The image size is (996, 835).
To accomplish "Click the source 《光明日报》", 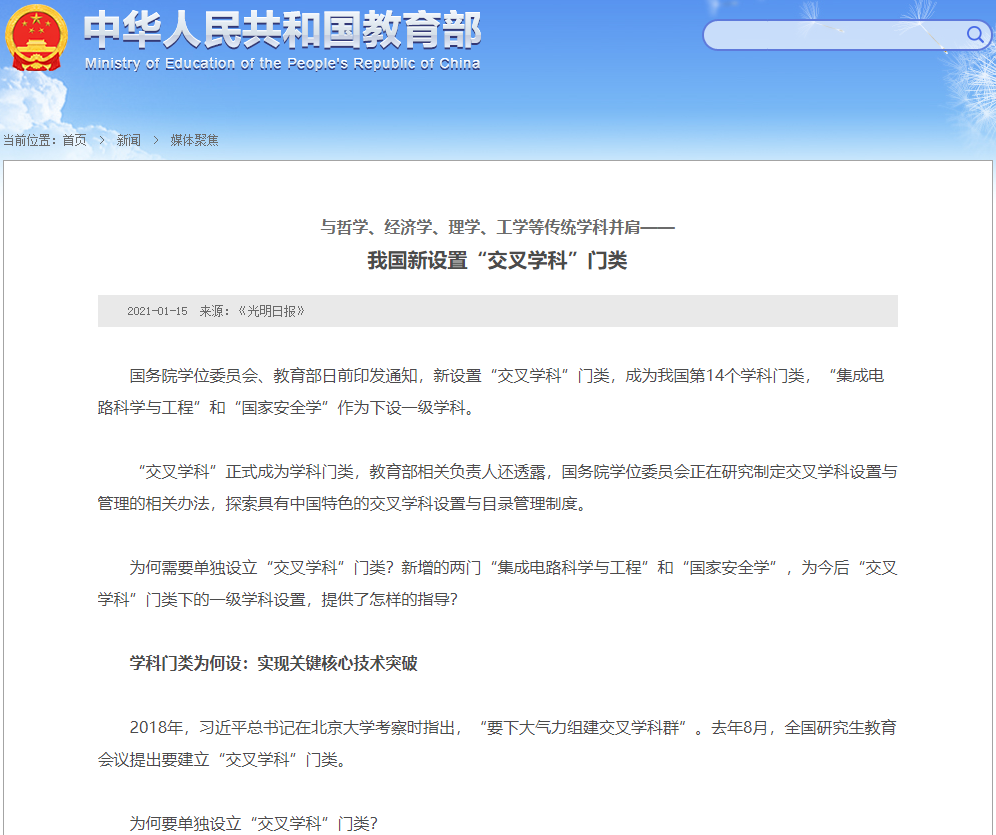I will pyautogui.click(x=270, y=311).
